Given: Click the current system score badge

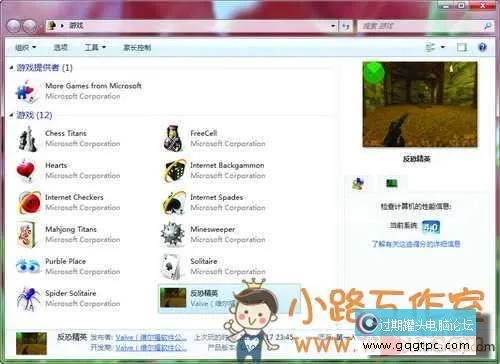Looking at the screenshot, I should pyautogui.click(x=431, y=227).
